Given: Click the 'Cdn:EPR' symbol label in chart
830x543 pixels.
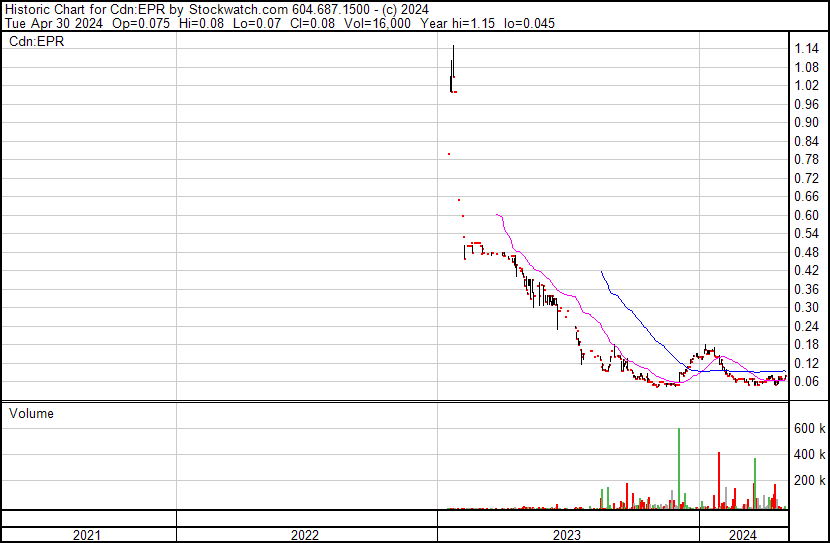Looking at the screenshot, I should (x=37, y=42).
